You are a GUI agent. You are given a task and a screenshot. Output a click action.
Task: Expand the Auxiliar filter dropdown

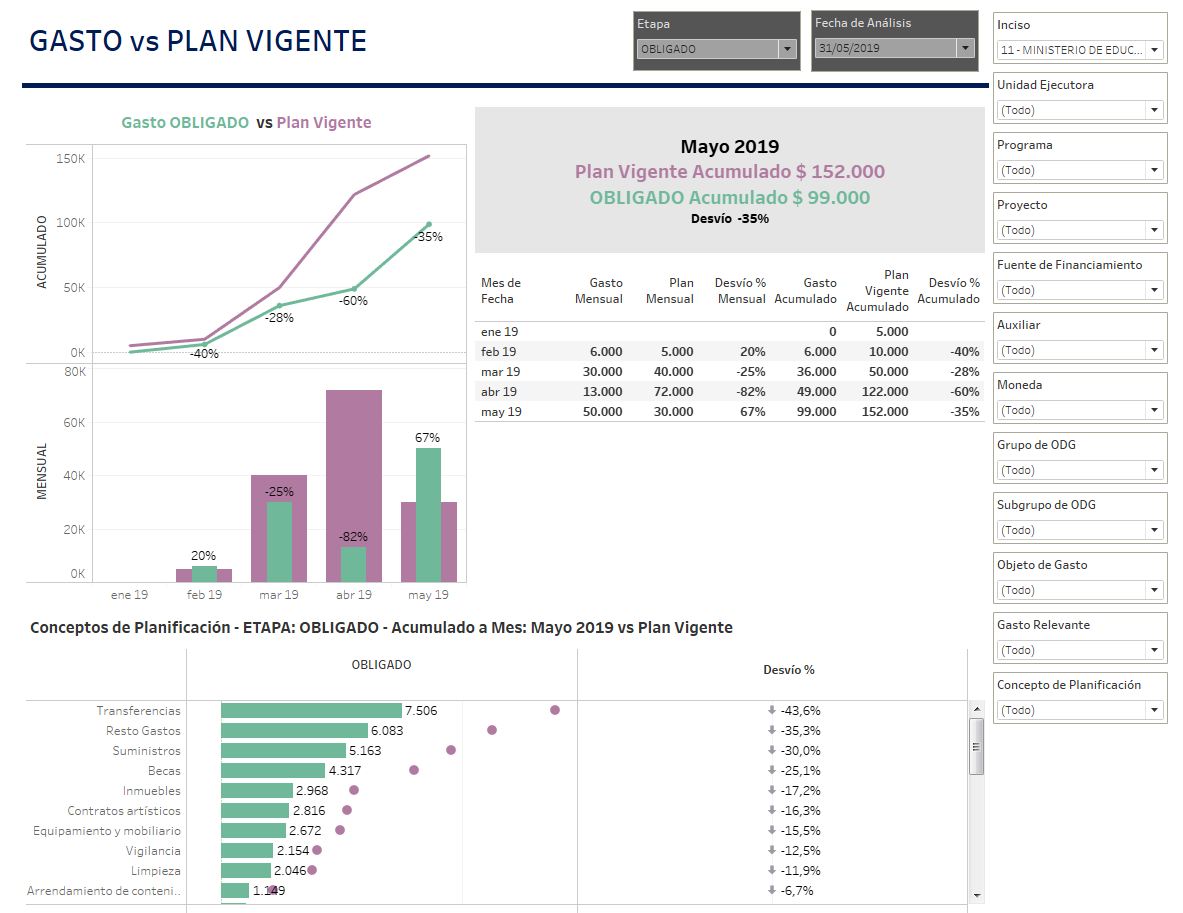pos(1080,350)
